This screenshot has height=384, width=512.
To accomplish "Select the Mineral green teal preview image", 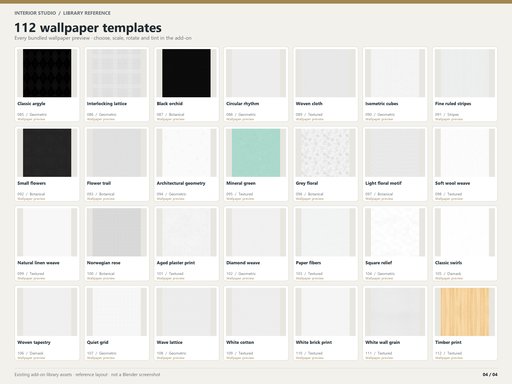I will 256,153.
